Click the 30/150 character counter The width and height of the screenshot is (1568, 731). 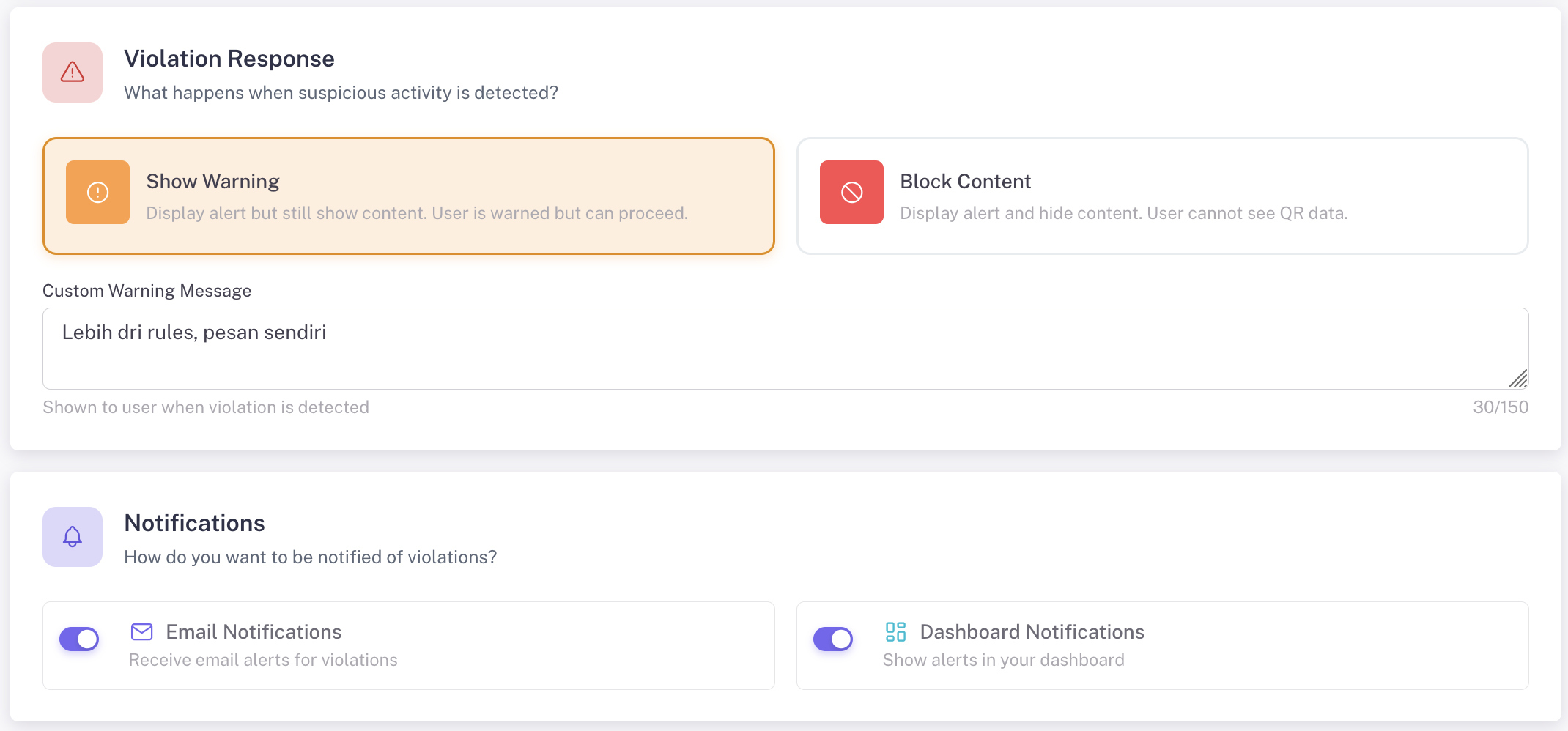click(1500, 407)
